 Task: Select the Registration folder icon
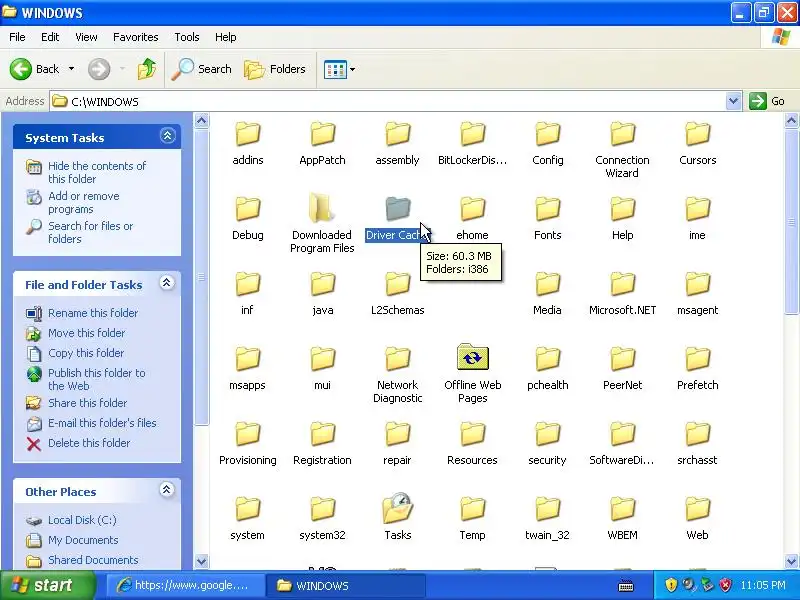tap(322, 434)
